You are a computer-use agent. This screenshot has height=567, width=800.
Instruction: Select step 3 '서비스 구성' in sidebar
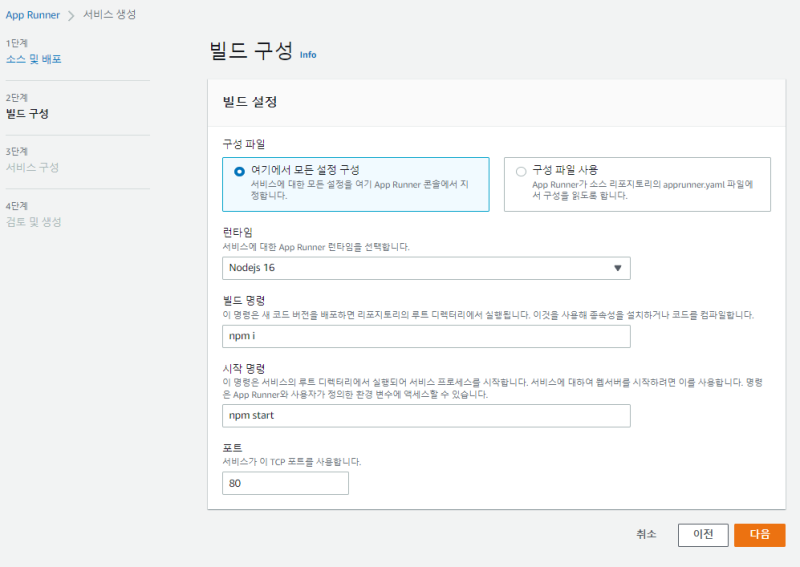[x=32, y=167]
